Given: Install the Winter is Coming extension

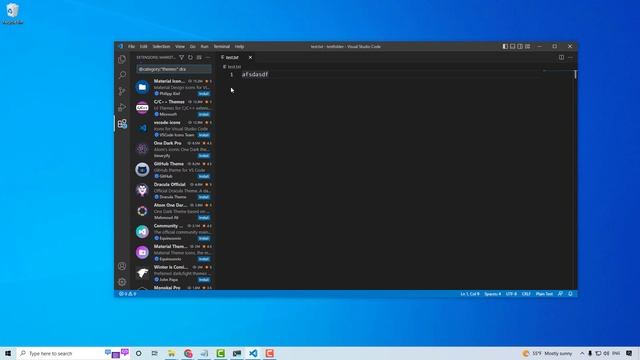Looking at the screenshot, I should tap(204, 280).
